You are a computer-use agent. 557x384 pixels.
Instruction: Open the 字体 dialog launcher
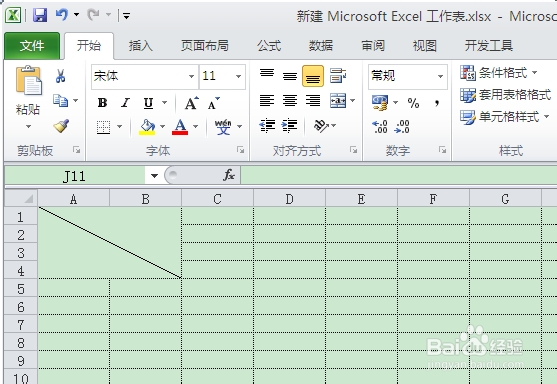pos(240,150)
